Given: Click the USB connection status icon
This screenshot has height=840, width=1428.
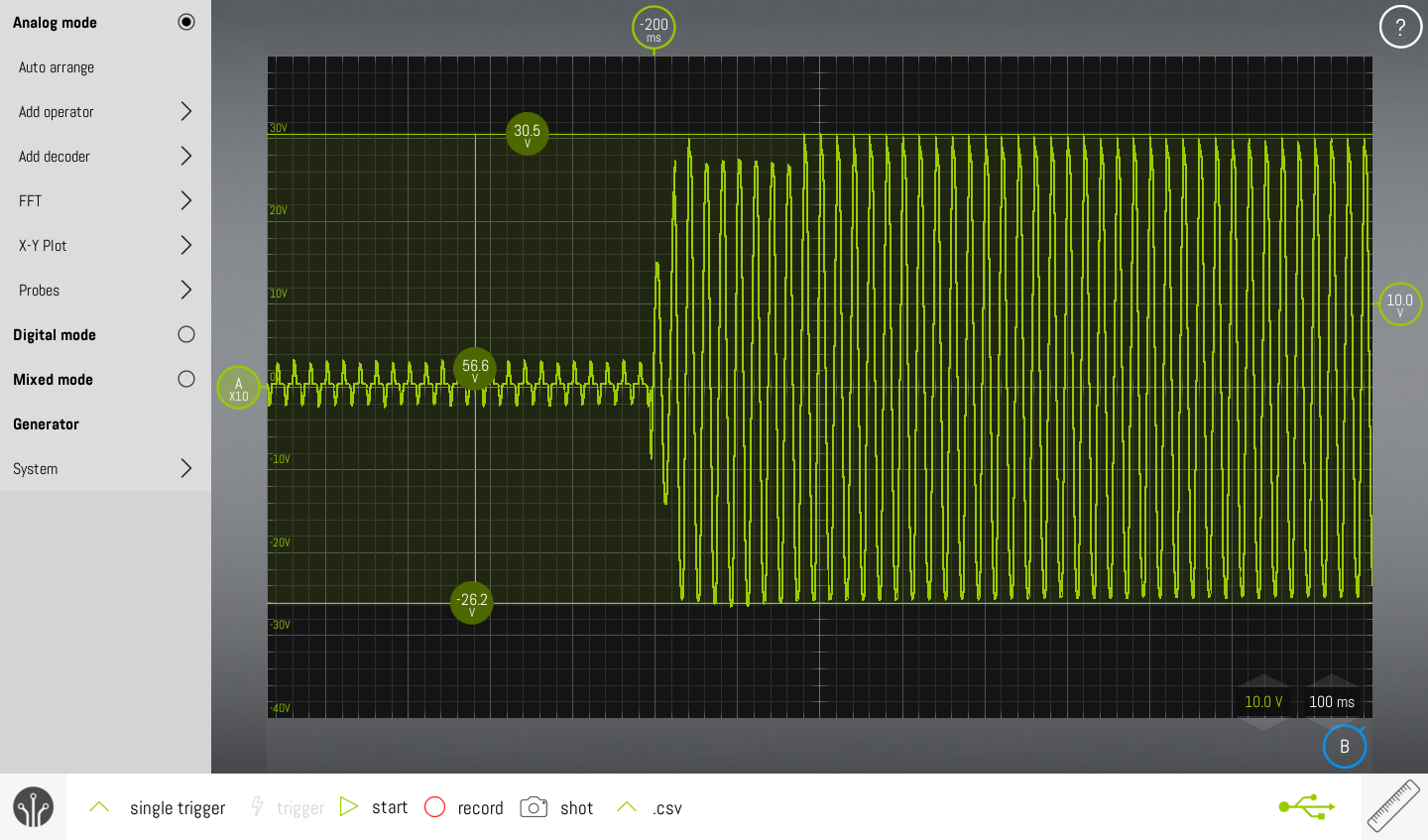Looking at the screenshot, I should (1307, 806).
